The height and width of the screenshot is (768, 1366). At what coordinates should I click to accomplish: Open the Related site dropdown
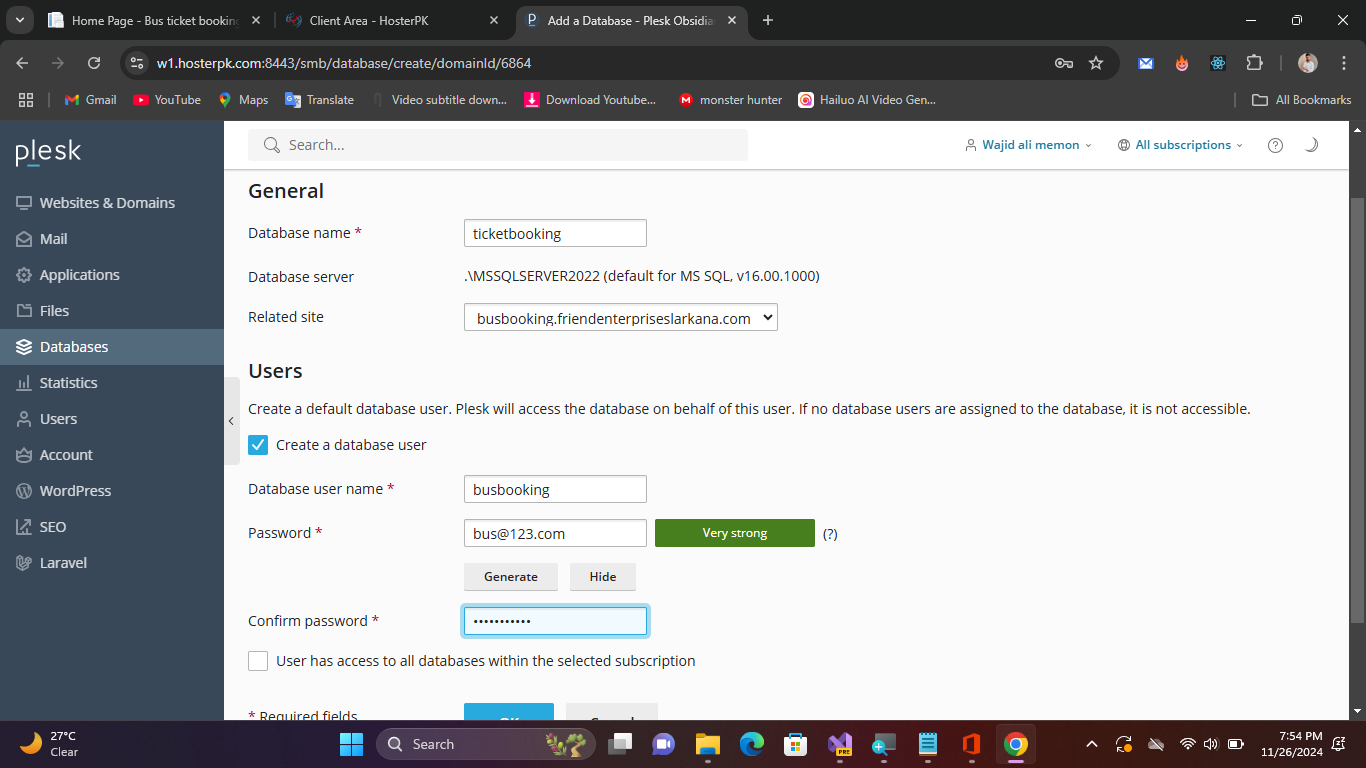click(x=620, y=318)
